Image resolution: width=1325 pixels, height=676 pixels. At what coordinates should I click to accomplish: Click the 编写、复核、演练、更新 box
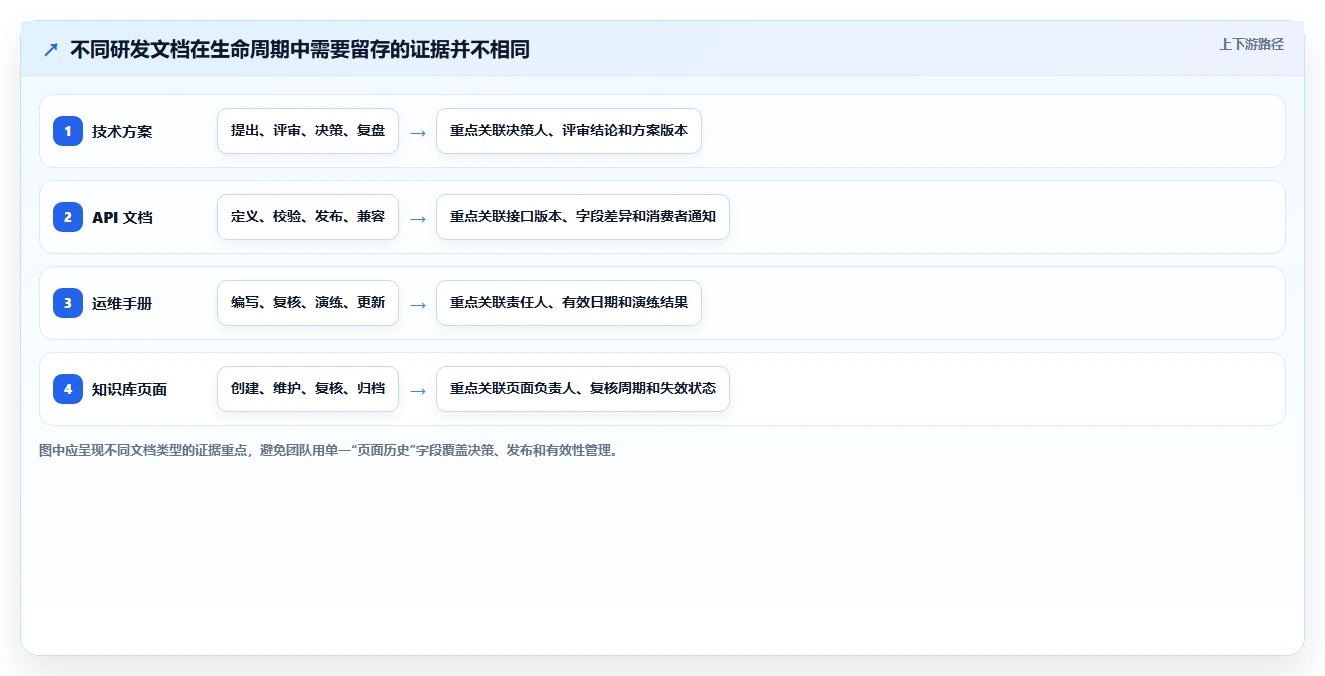(x=308, y=303)
